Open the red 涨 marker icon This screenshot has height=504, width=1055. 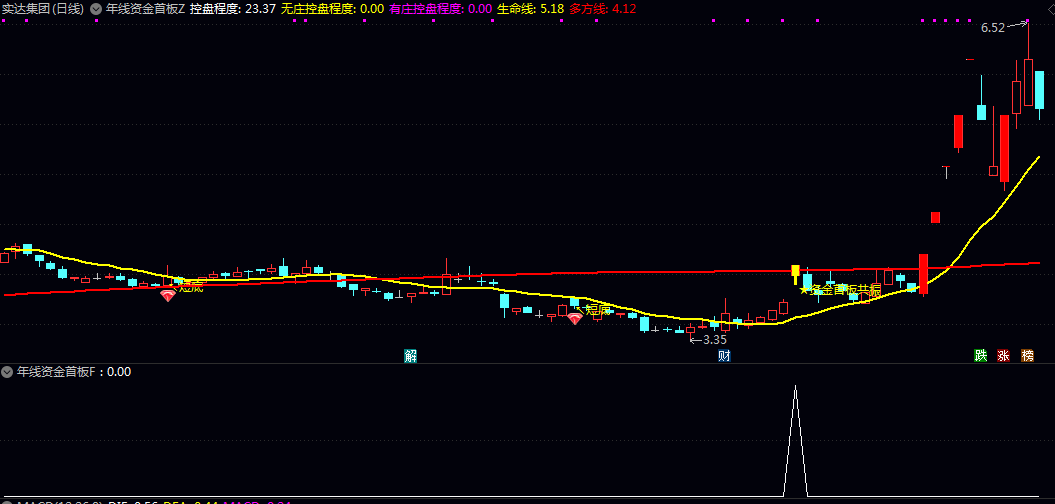1003,356
